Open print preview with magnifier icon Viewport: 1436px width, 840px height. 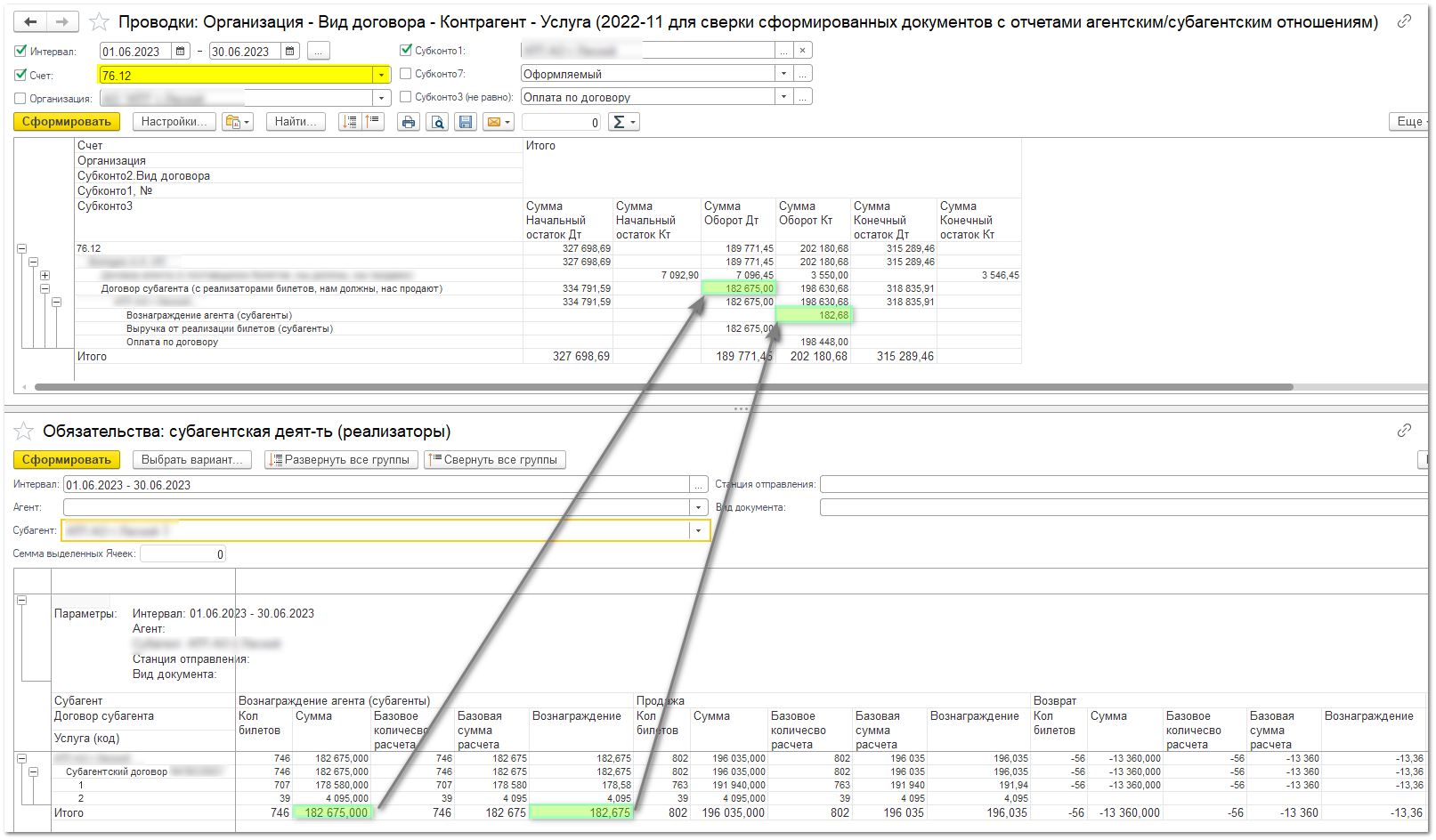pyautogui.click(x=437, y=122)
